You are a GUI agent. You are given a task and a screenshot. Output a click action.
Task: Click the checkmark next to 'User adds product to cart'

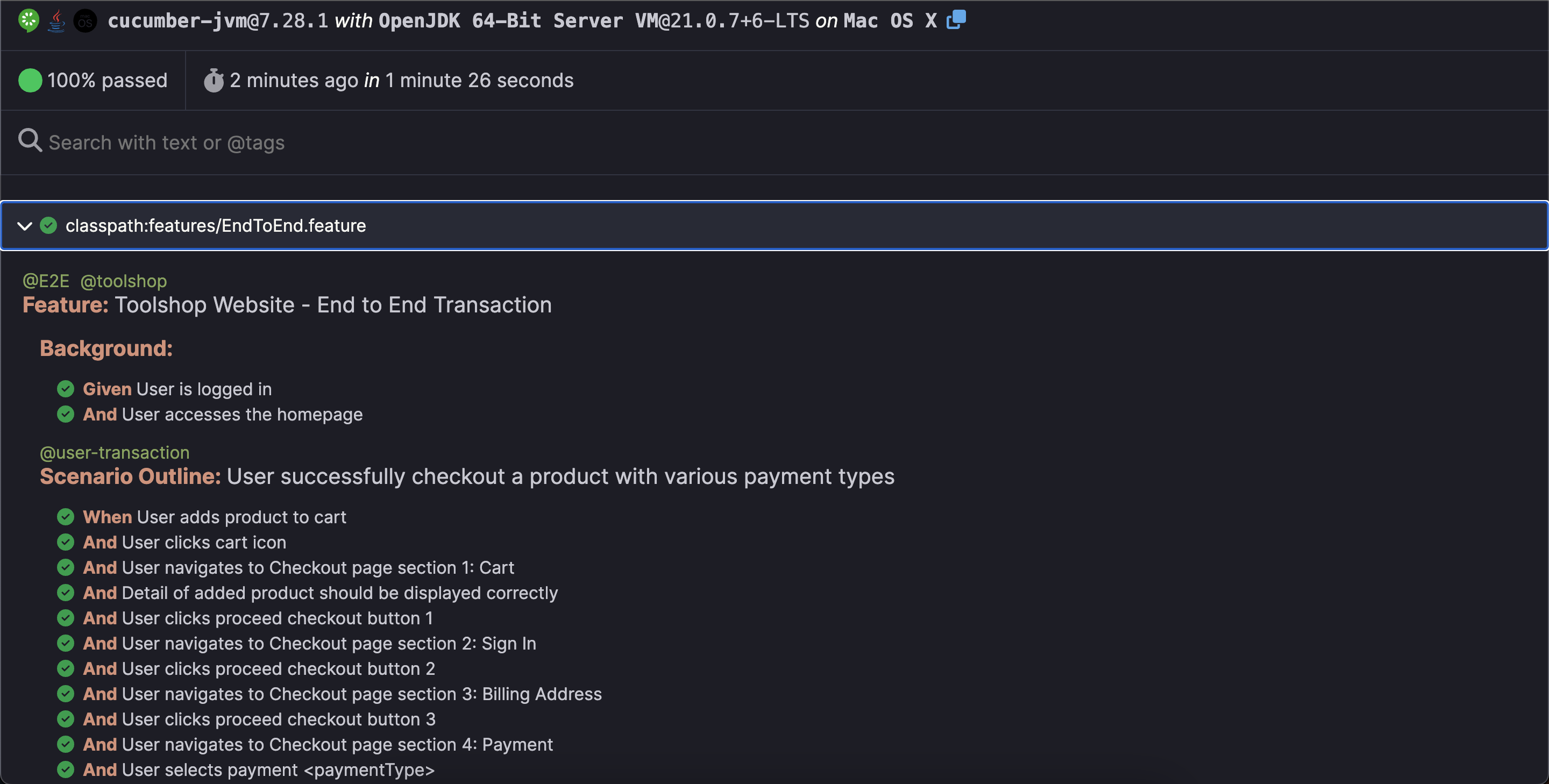(66, 517)
